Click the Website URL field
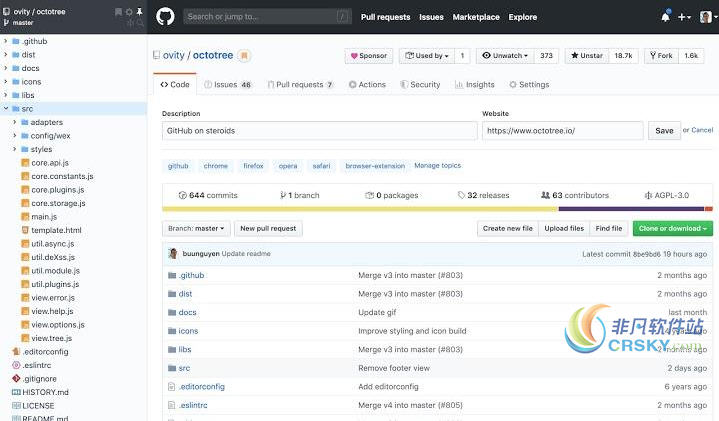The width and height of the screenshot is (719, 421). (562, 131)
